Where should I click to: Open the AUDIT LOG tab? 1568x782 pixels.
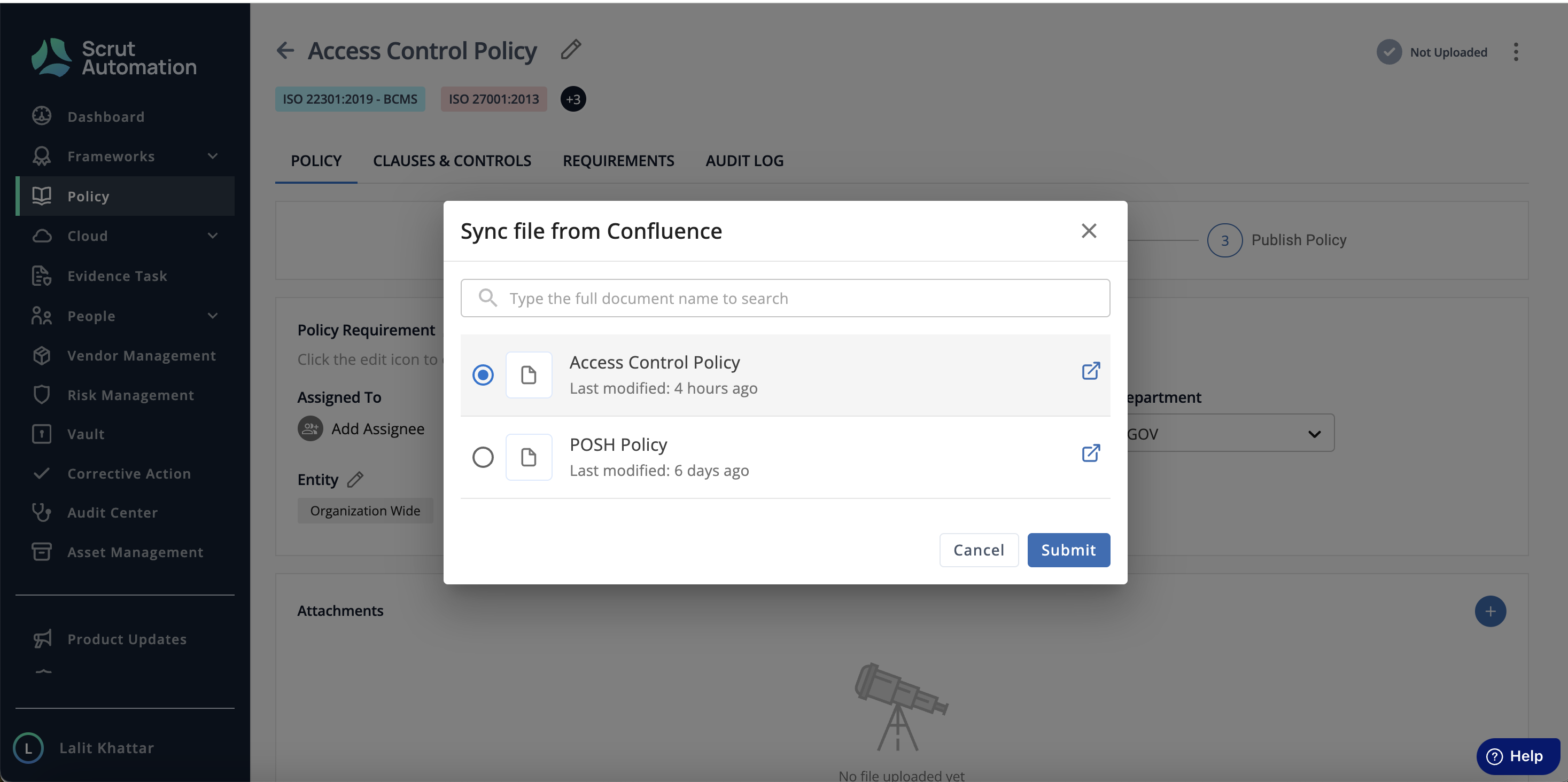click(x=744, y=161)
